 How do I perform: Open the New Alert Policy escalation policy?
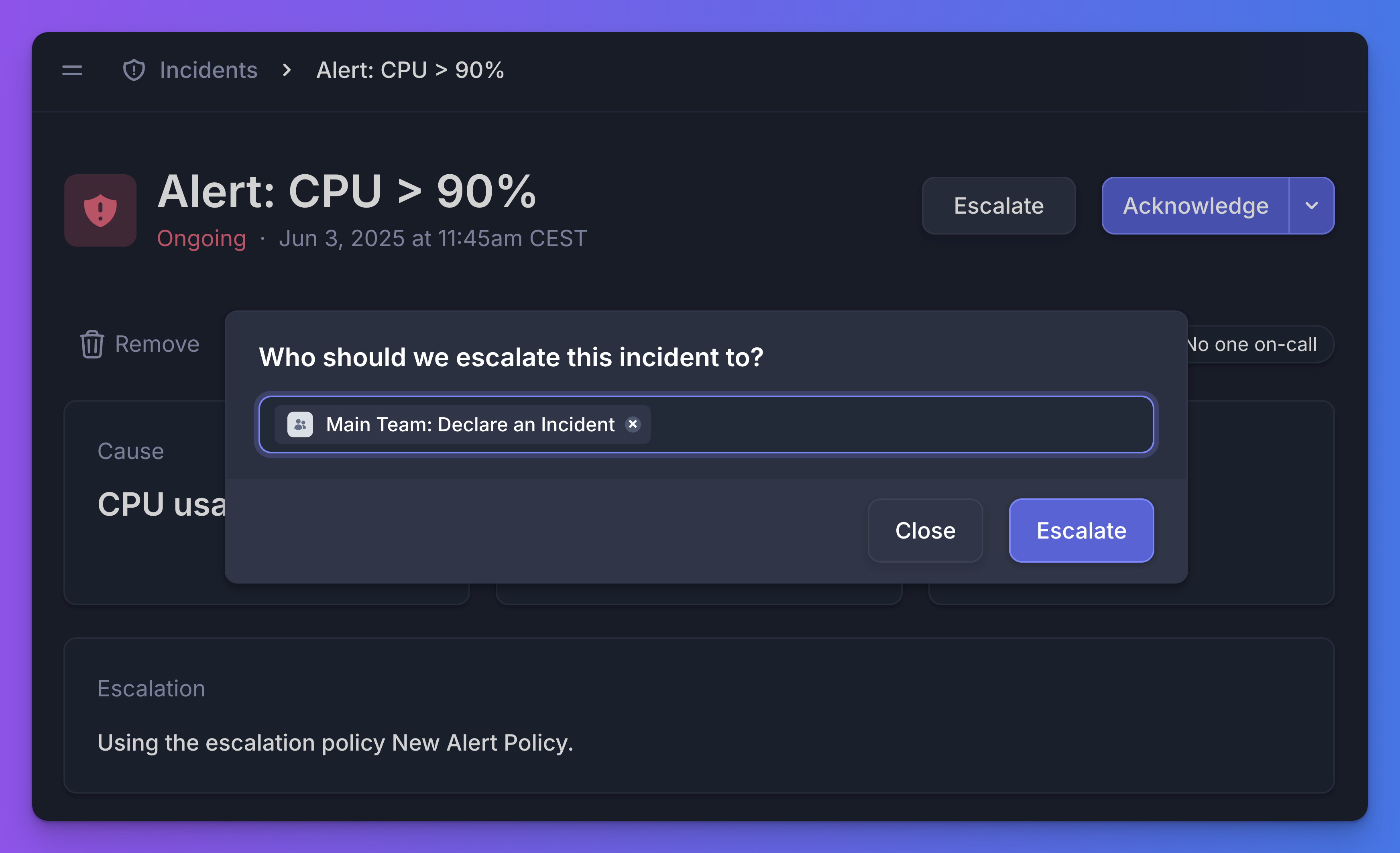(481, 743)
